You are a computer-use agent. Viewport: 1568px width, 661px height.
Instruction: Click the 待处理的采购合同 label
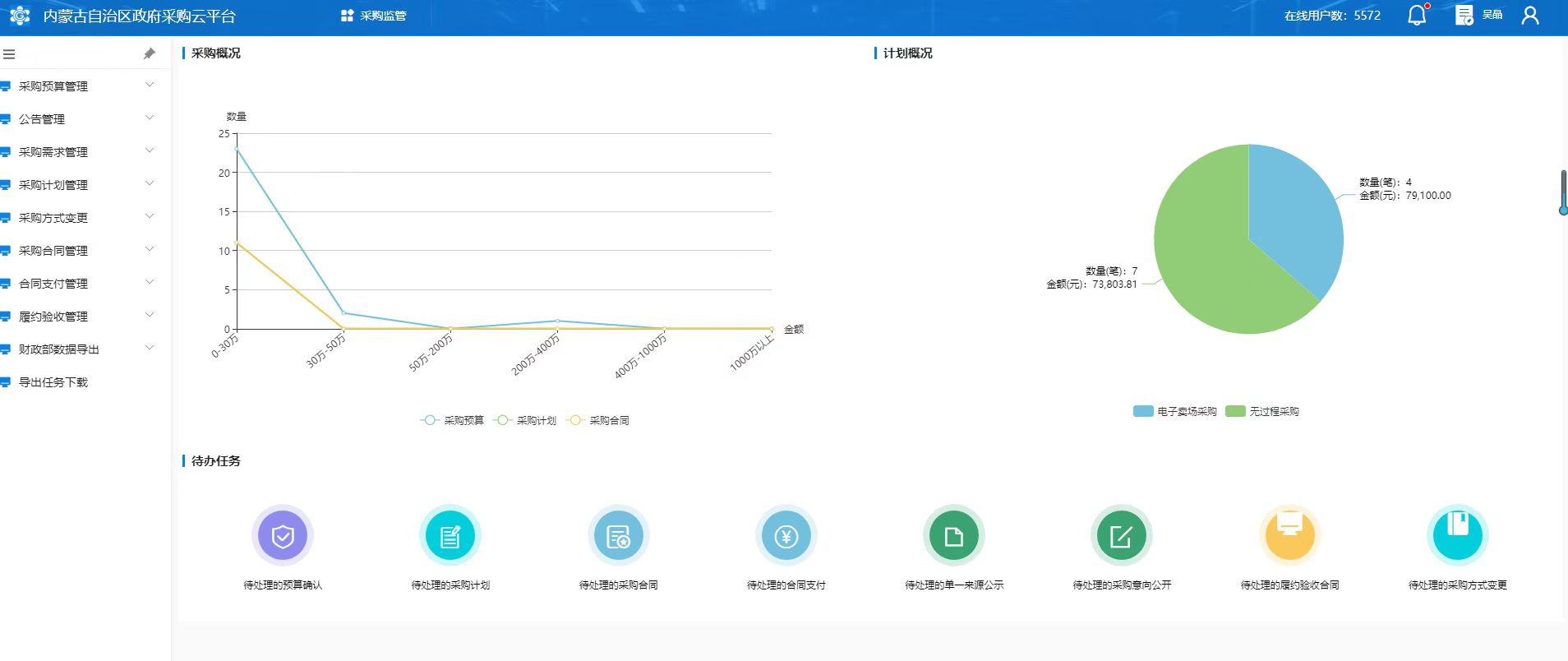click(618, 585)
